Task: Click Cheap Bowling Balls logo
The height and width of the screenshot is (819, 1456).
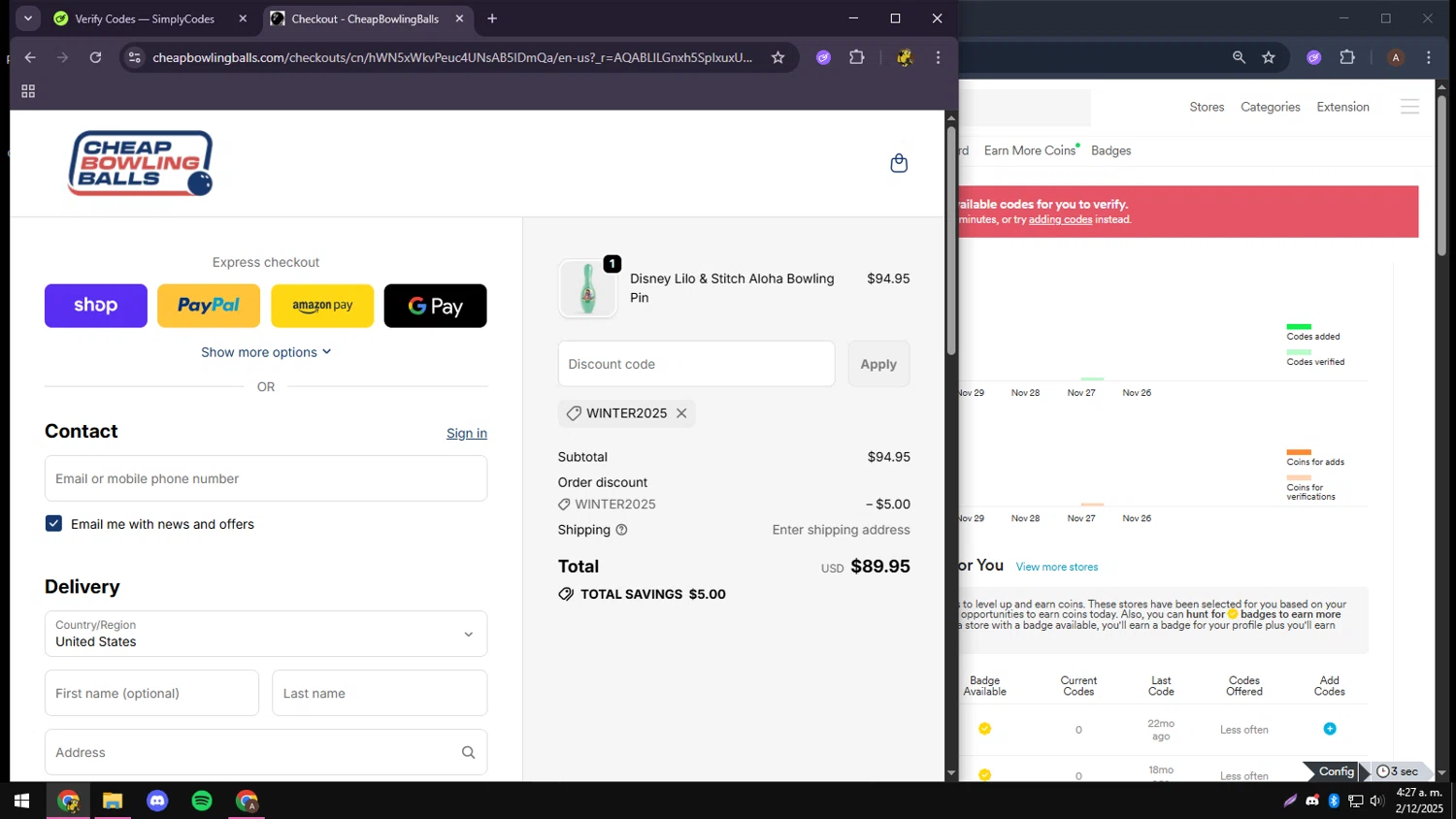Action: [141, 163]
